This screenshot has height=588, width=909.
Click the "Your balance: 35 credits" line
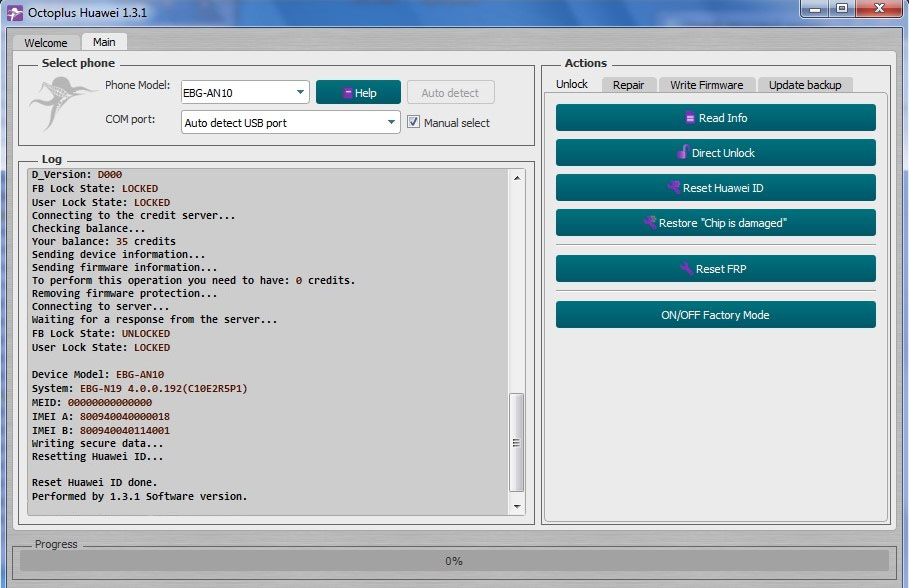click(x=104, y=241)
